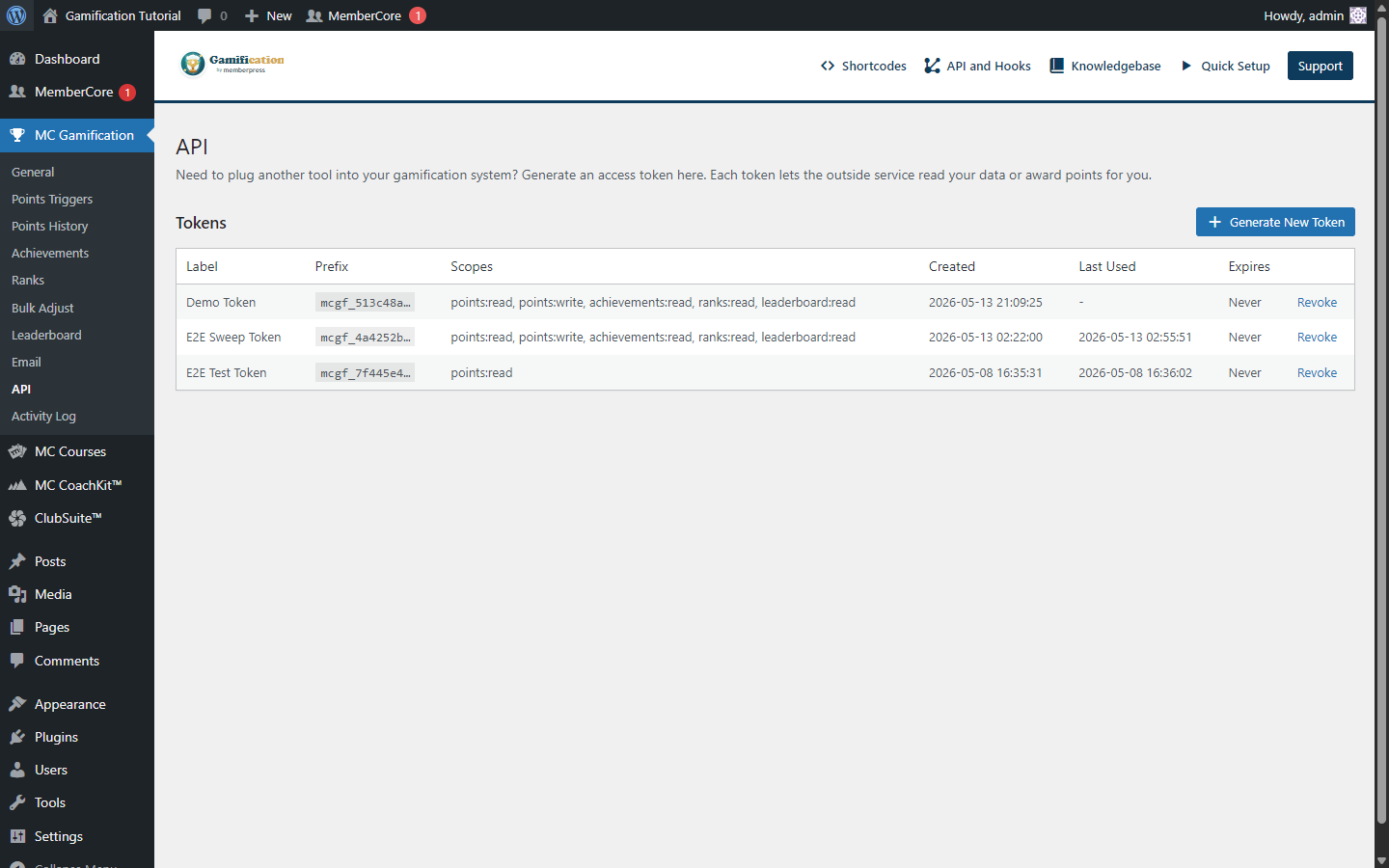Click the Dashboard gauge icon
The image size is (1389, 868).
tap(17, 59)
